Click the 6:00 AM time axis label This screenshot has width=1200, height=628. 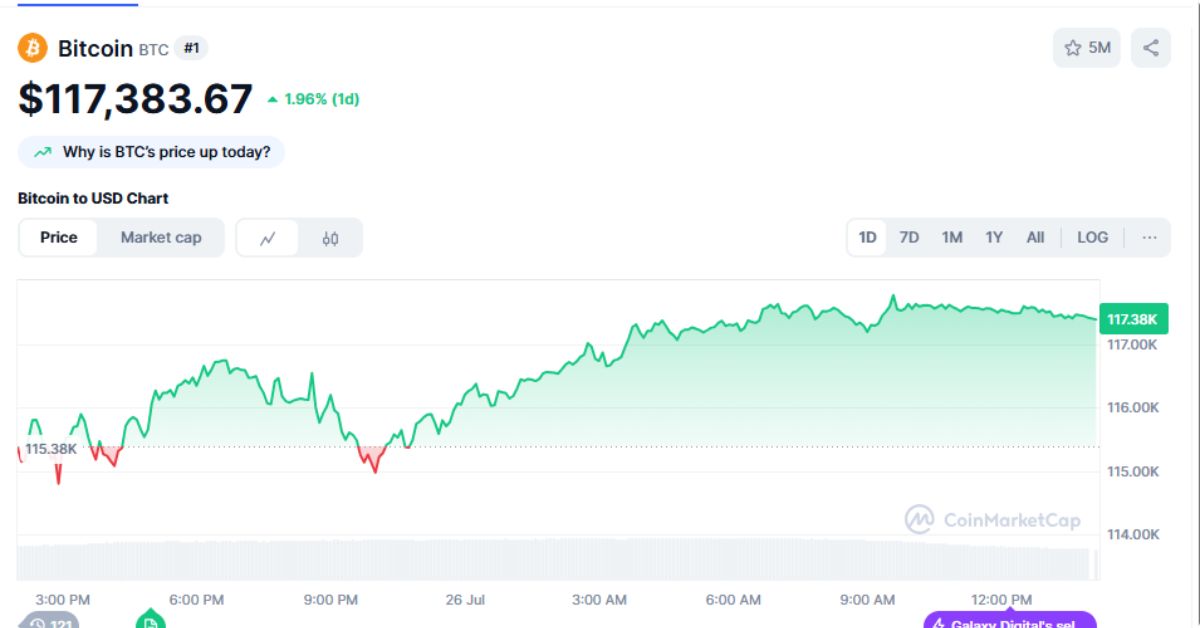(733, 599)
